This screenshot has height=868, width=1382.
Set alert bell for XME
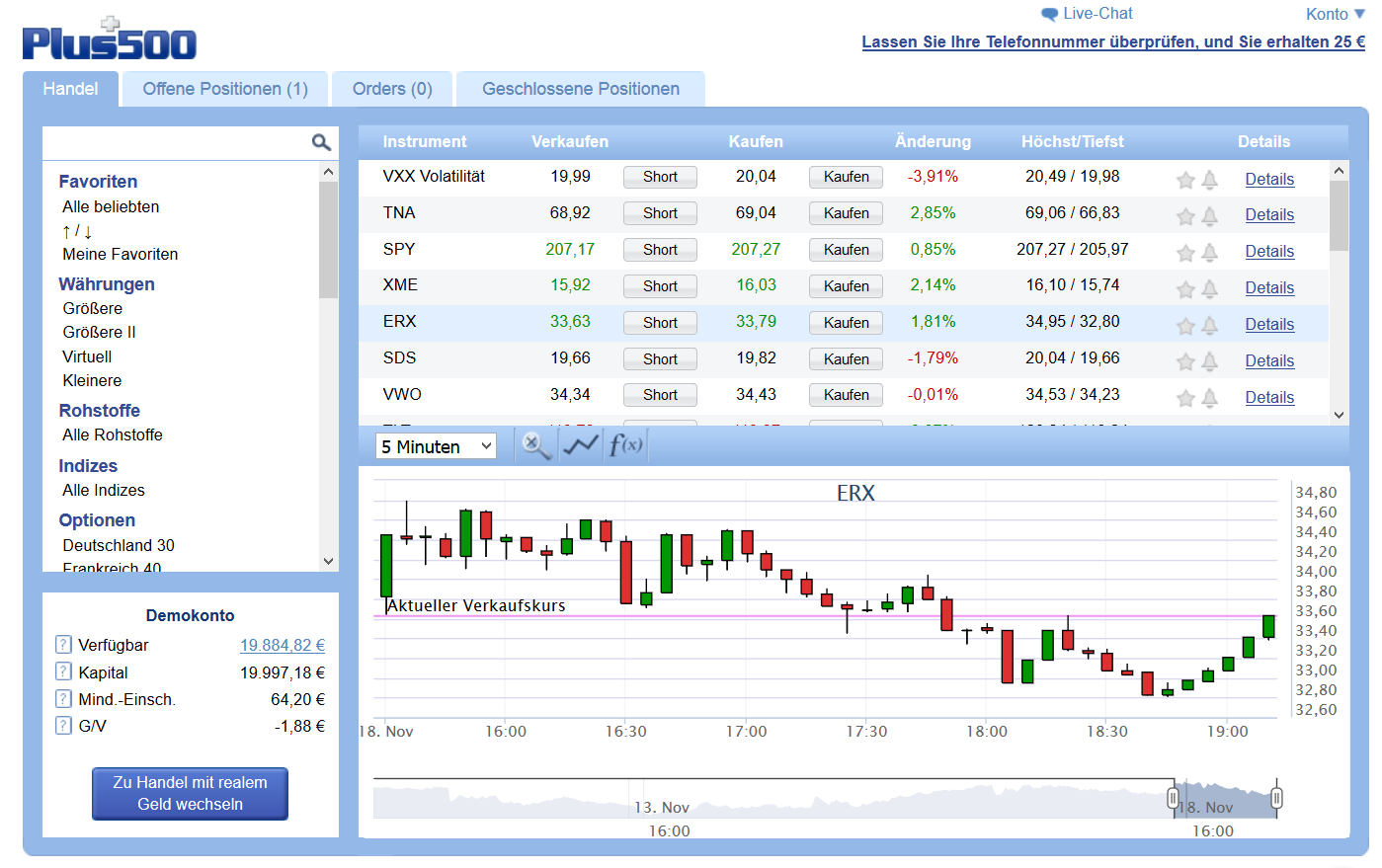point(1210,289)
